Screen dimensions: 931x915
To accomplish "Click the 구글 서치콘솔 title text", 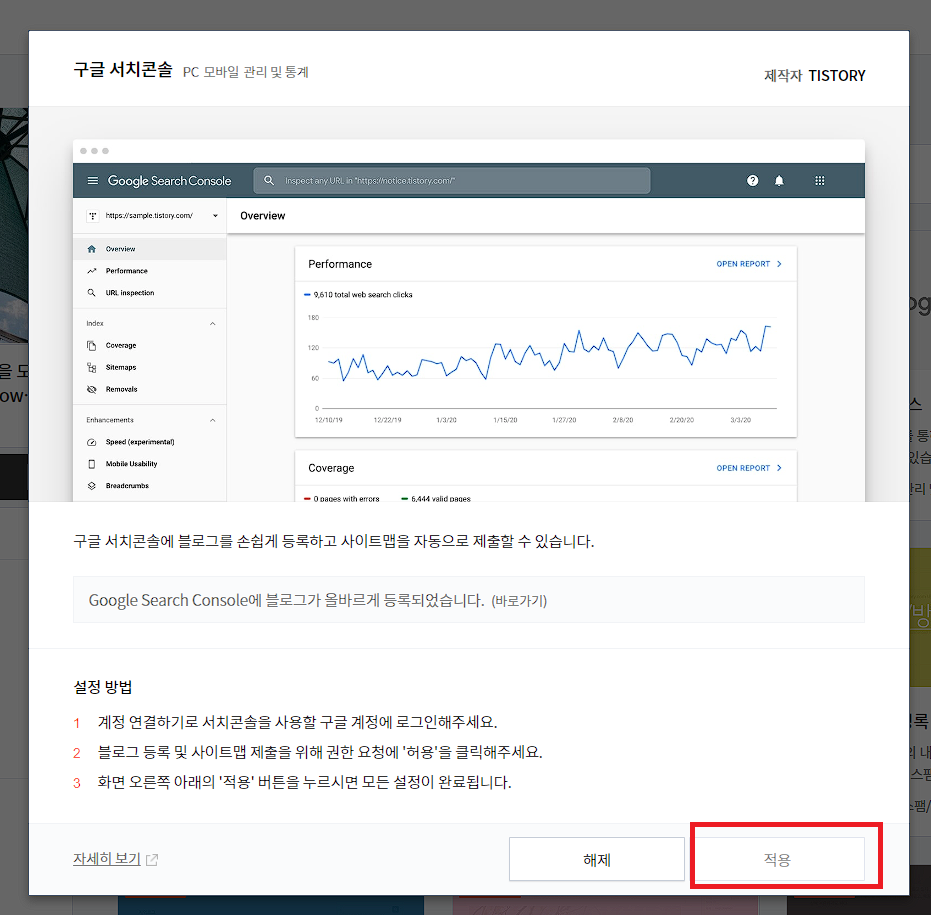I will (123, 69).
